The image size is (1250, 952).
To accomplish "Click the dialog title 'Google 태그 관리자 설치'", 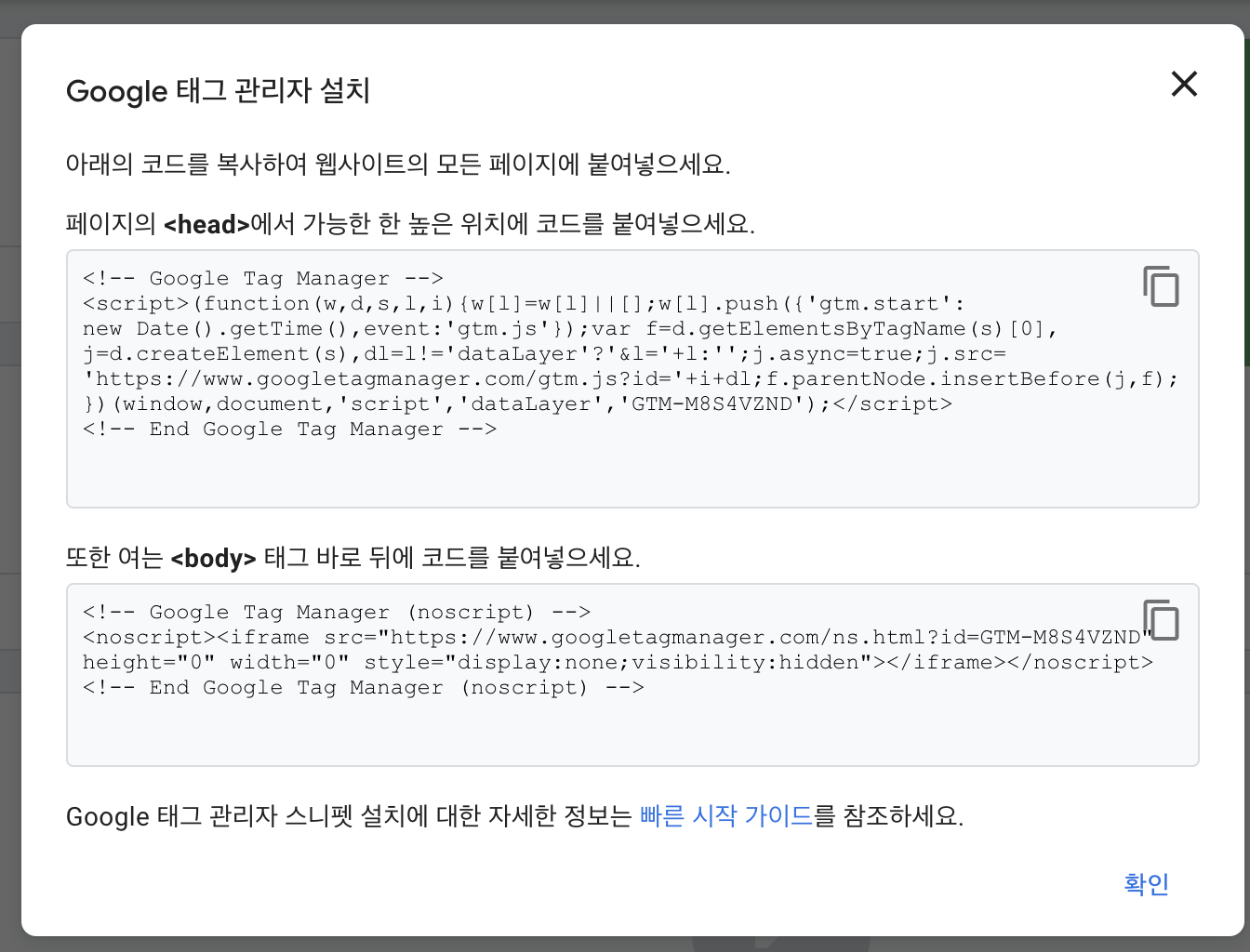I will (219, 91).
